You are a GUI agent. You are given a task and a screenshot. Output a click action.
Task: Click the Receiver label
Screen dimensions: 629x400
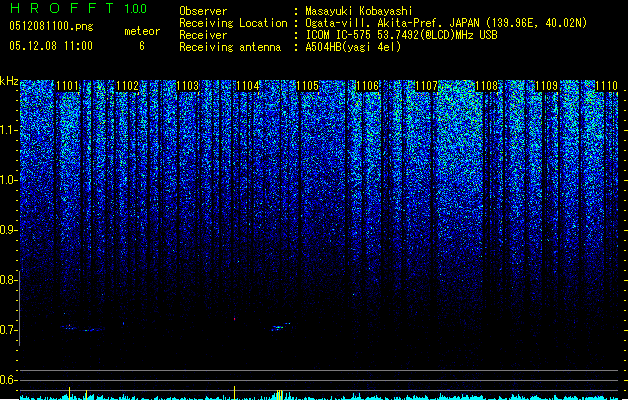click(203, 35)
